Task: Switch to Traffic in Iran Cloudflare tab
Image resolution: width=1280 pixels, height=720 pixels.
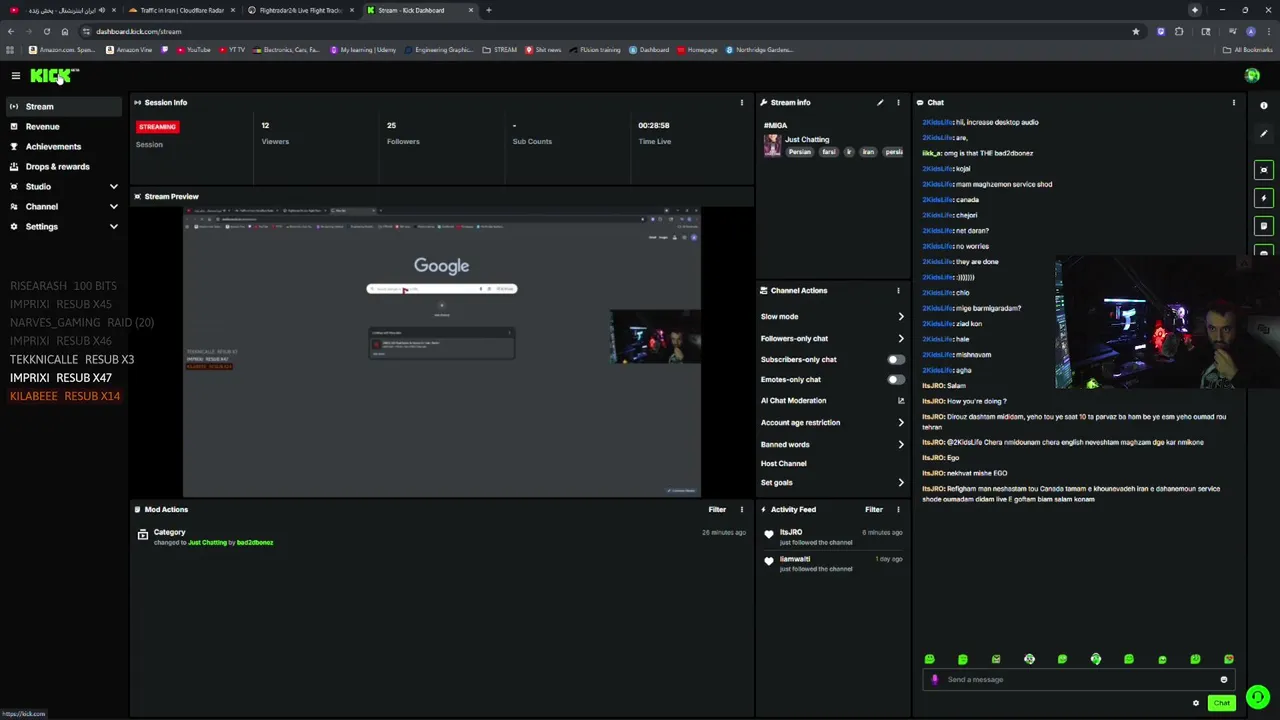Action: [181, 10]
